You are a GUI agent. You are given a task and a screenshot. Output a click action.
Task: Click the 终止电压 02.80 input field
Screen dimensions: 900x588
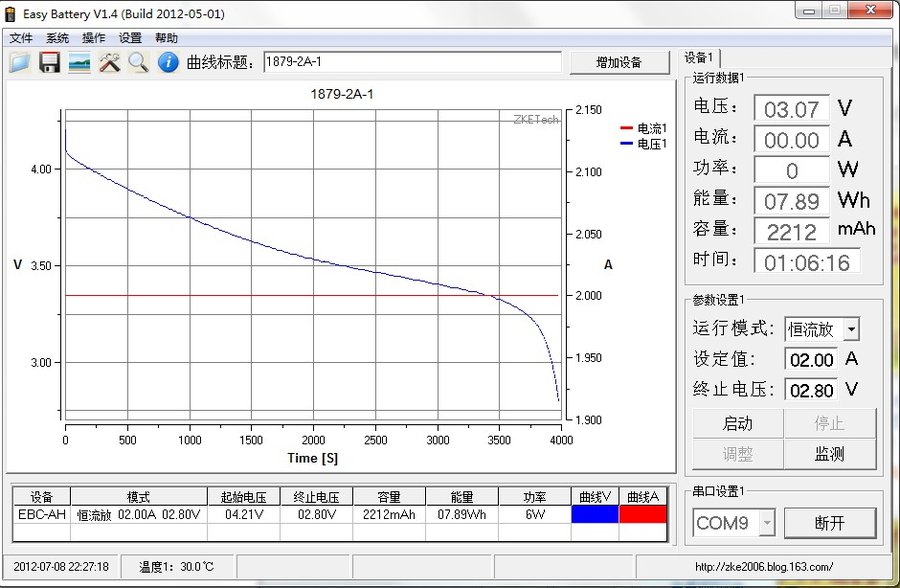pos(812,390)
